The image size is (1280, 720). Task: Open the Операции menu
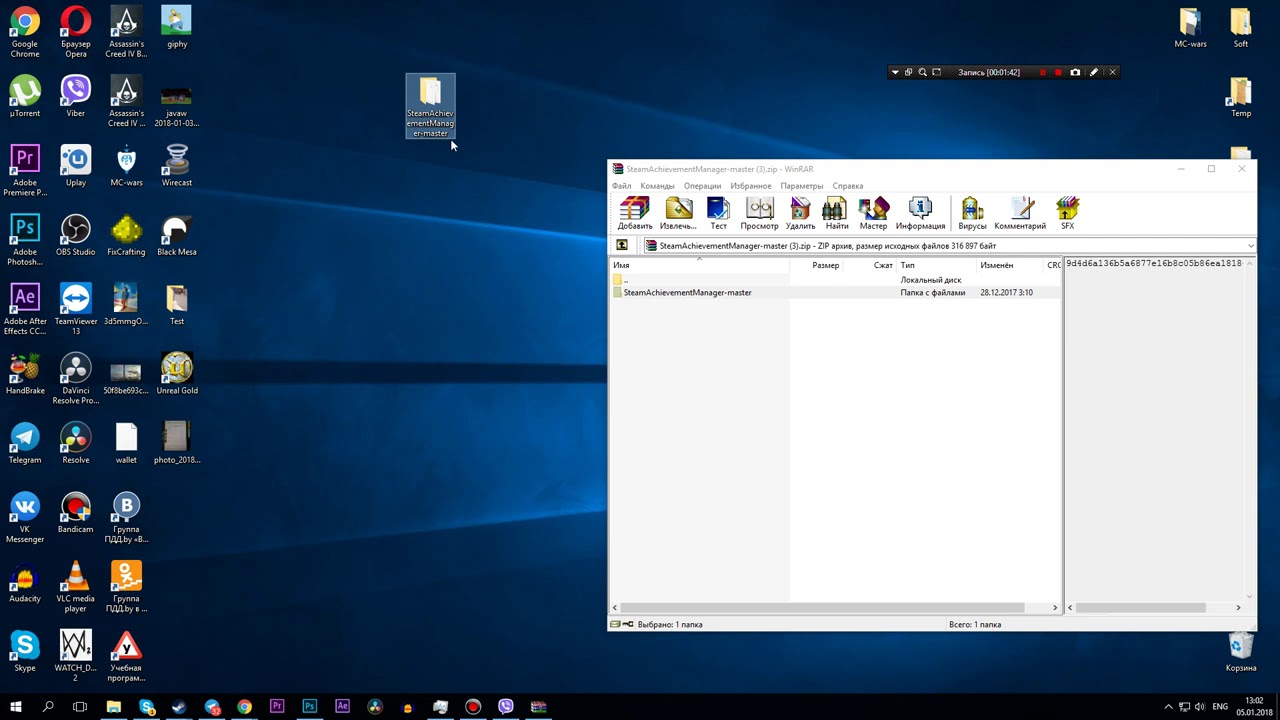(x=702, y=186)
